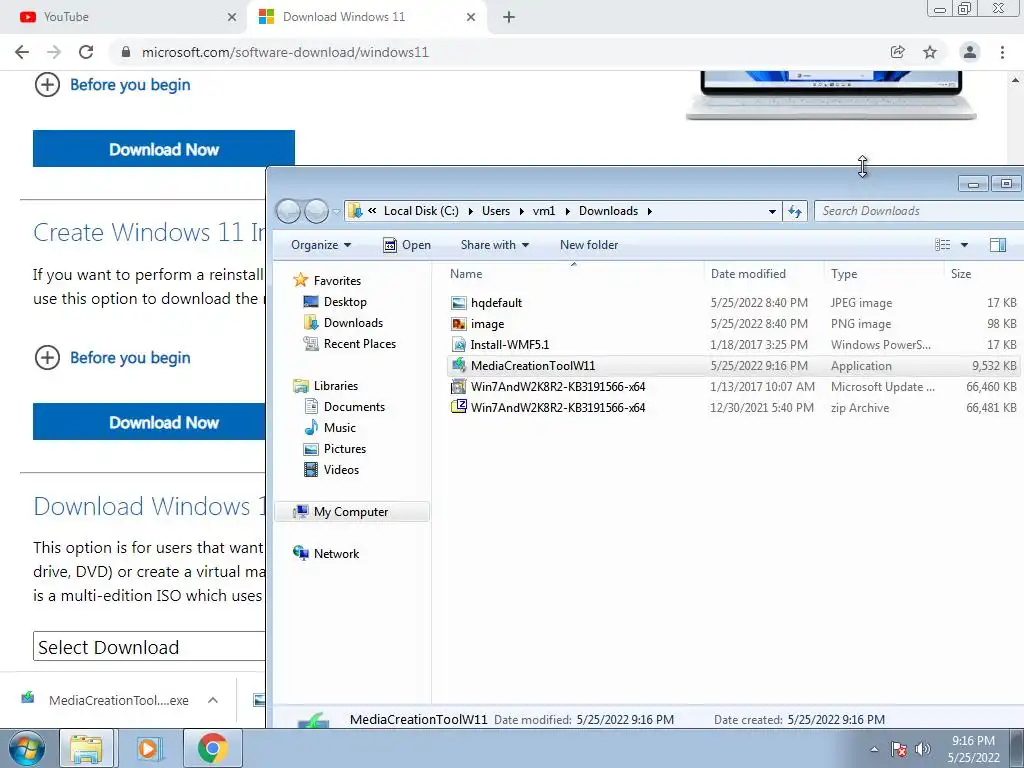Click the Search Downloads field

tap(919, 211)
